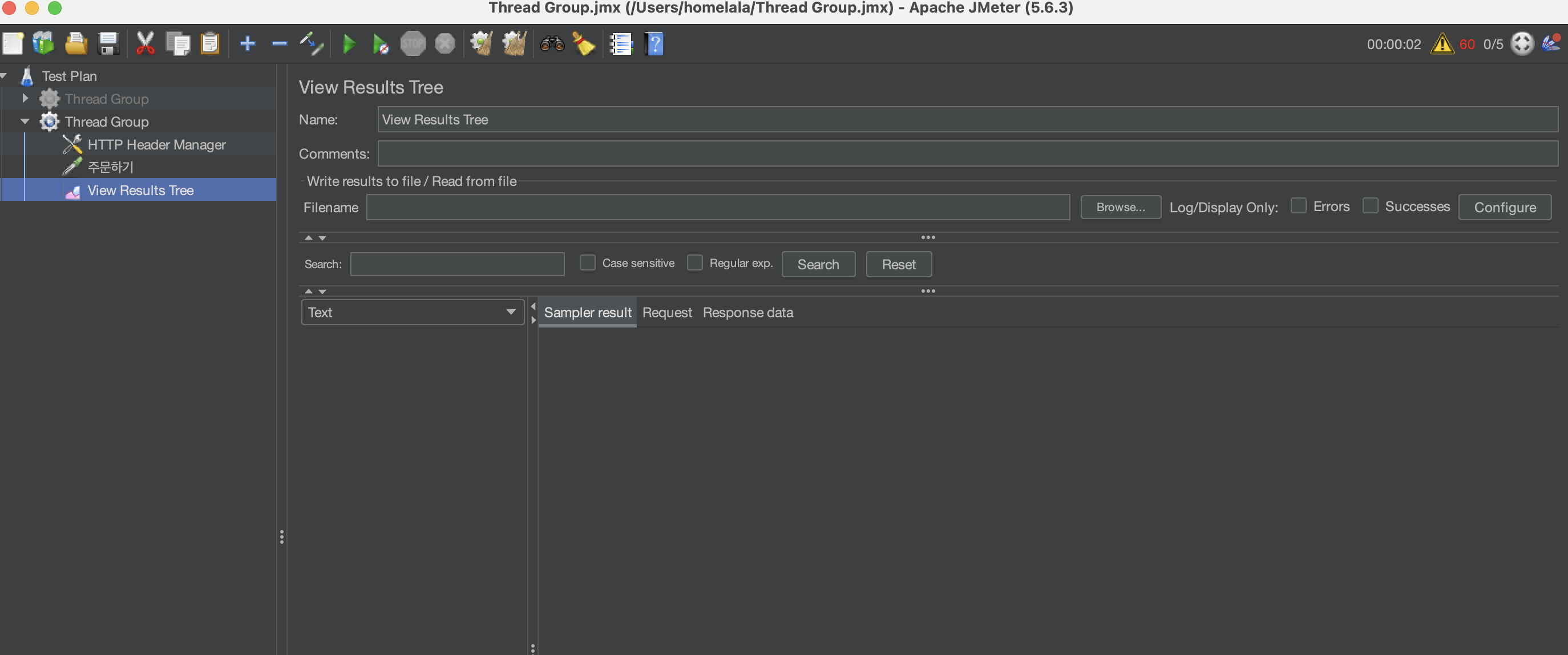Click the green Start test button
This screenshot has width=1568, height=655.
349,44
